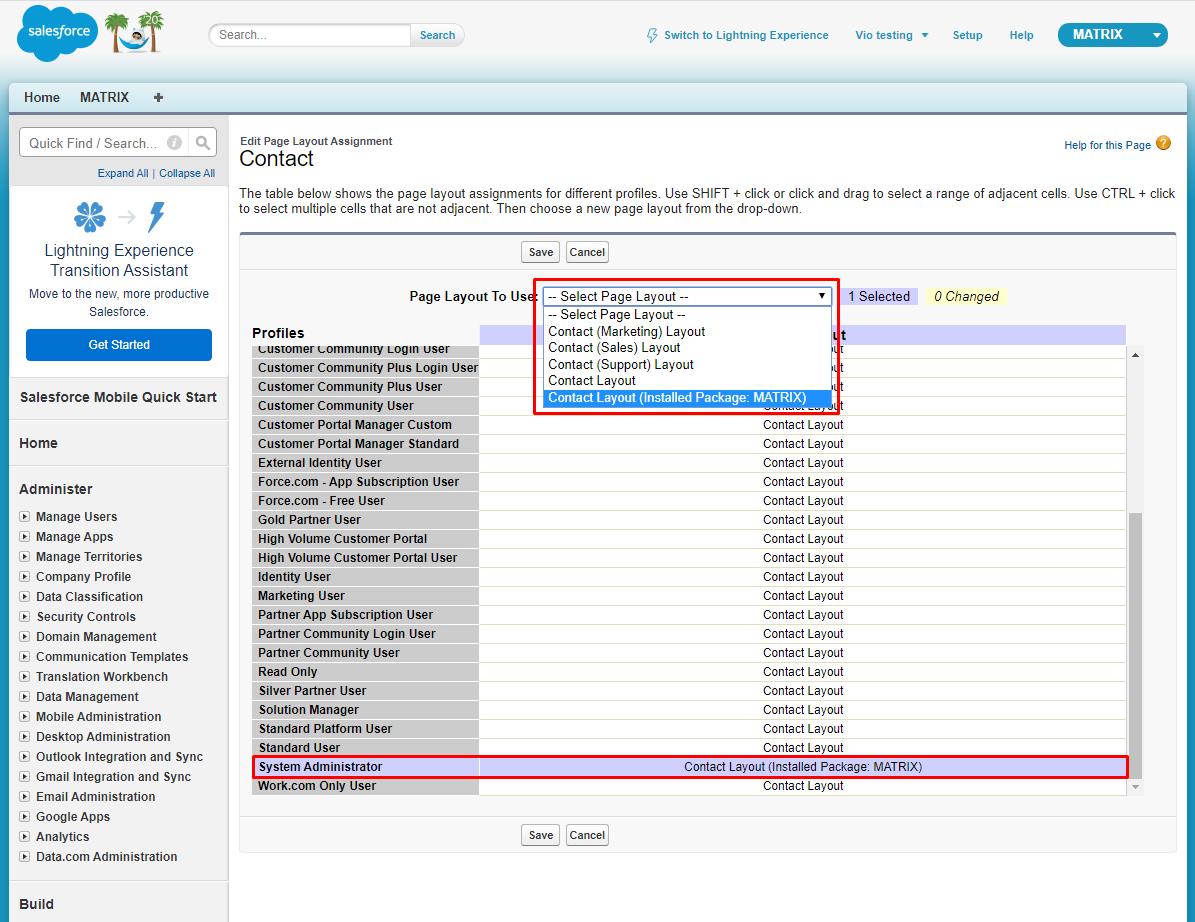The height and width of the screenshot is (922, 1195).
Task: Click the Lightning Transition Assistant lightning bolt graphic
Action: [156, 217]
